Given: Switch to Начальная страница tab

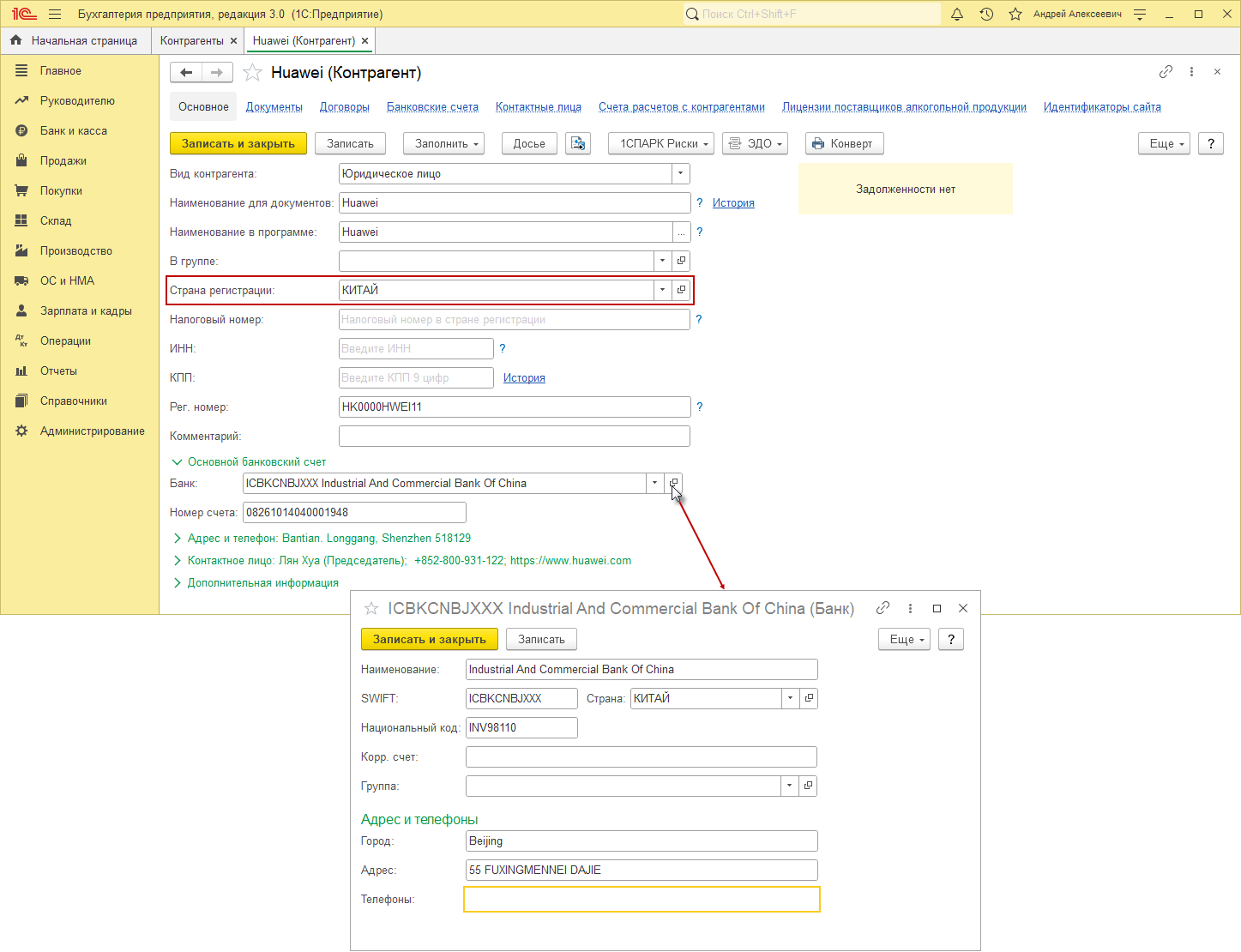Looking at the screenshot, I should tap(75, 40).
